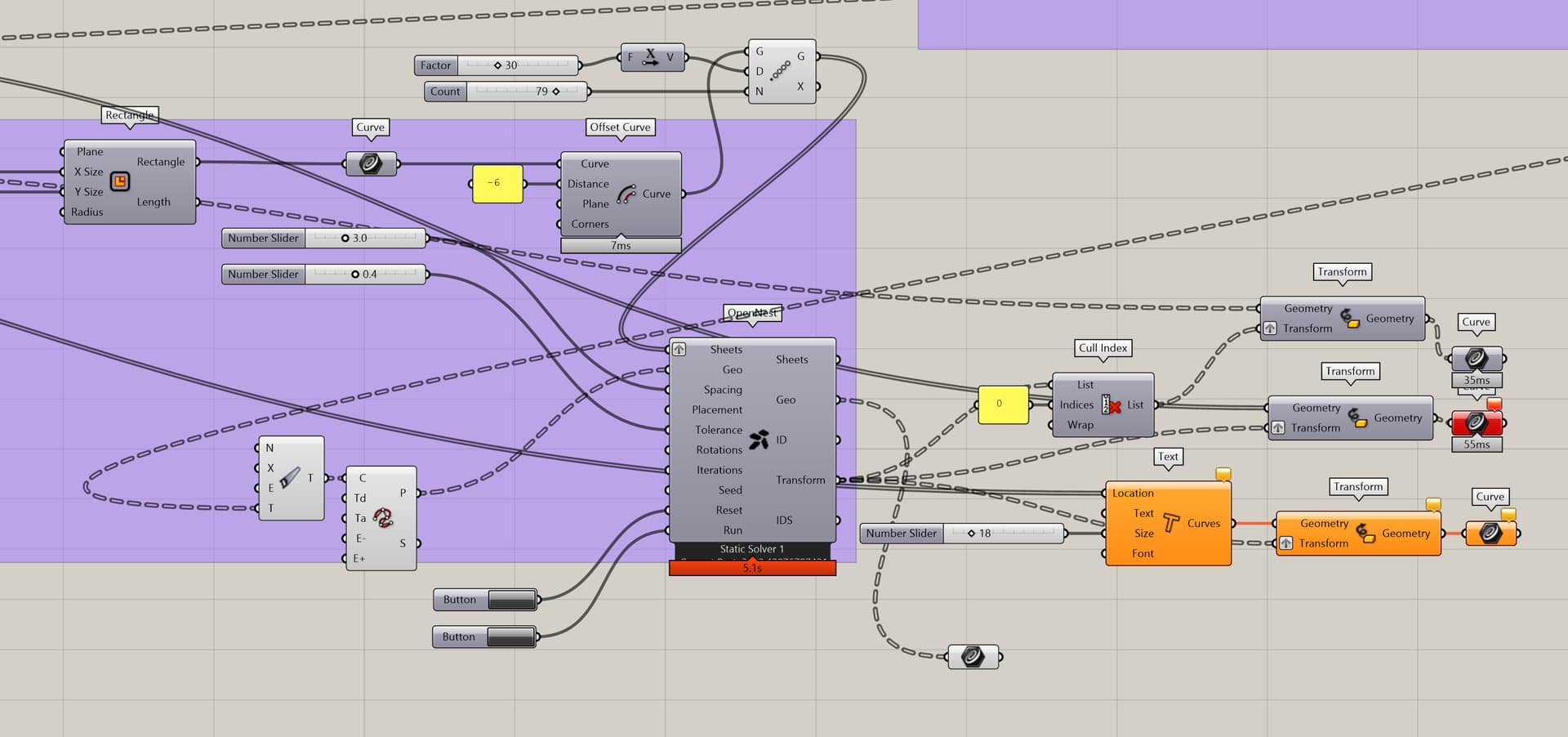The width and height of the screenshot is (1568, 737).
Task: Click the lower Button wired to OpenNest Run
Action: point(484,636)
